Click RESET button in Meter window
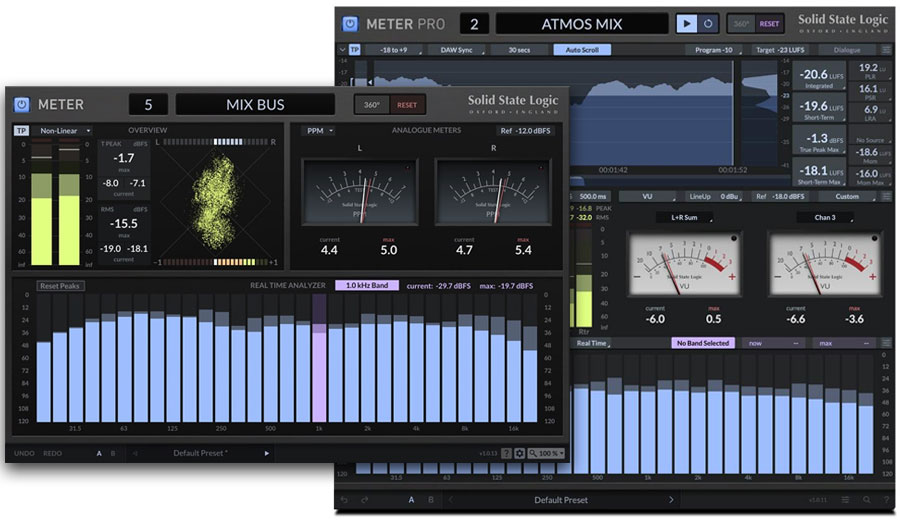This screenshot has height=520, width=900. pos(407,105)
